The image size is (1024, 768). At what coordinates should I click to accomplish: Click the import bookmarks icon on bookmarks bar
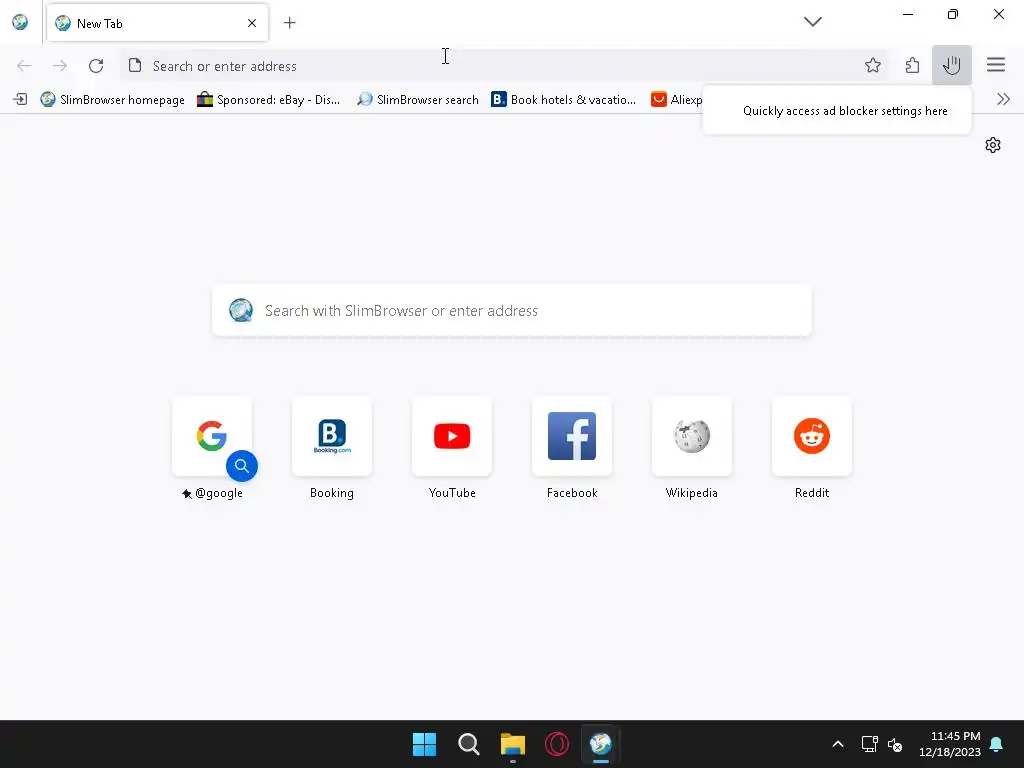(x=21, y=99)
